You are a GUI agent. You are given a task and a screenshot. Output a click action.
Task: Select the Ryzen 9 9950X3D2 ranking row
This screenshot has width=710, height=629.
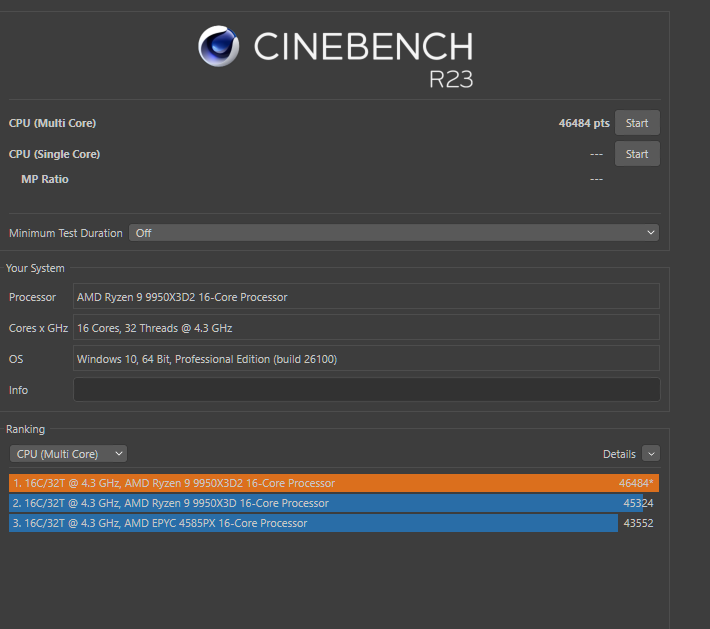coord(334,483)
